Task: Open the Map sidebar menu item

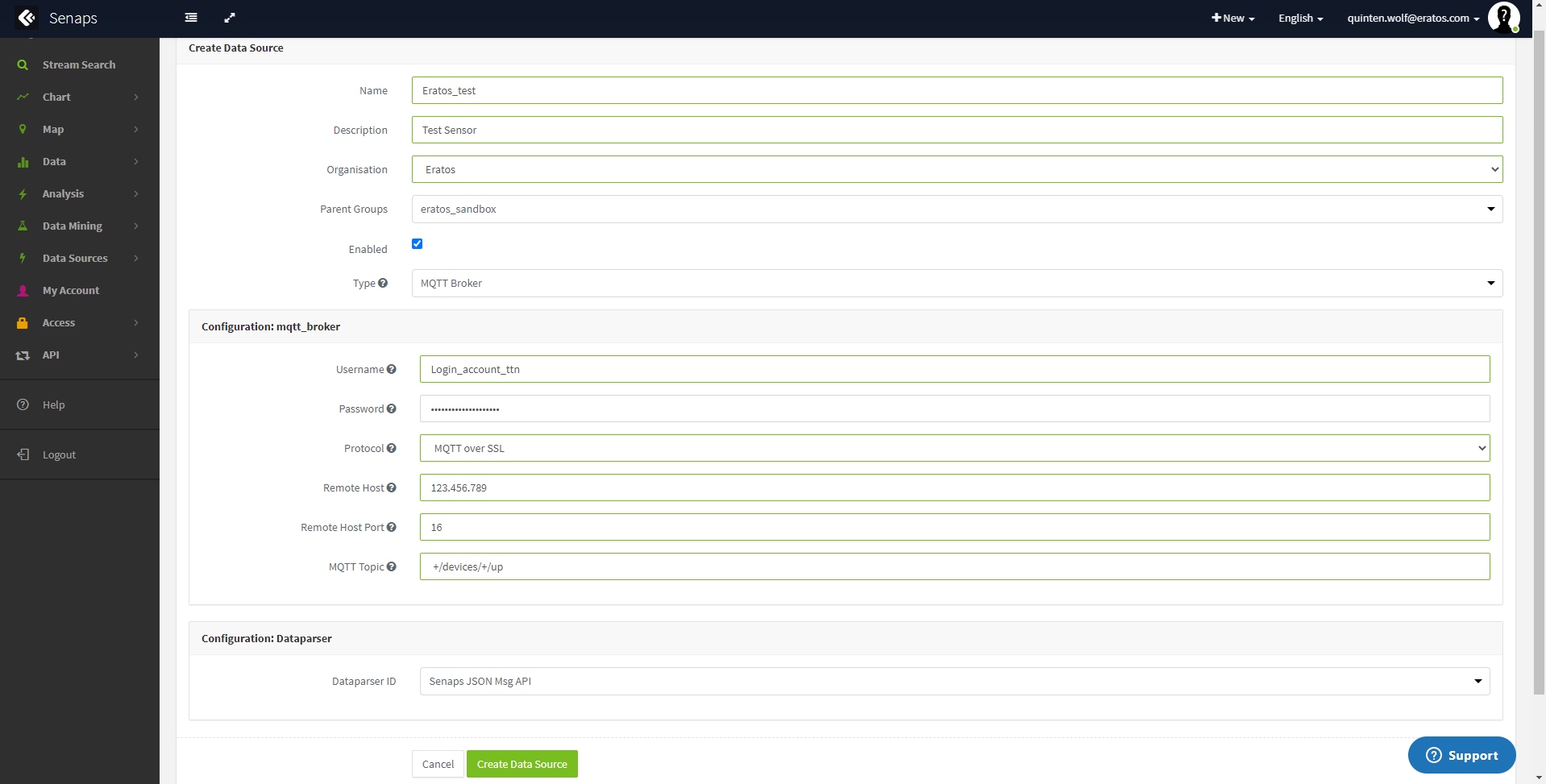Action: (79, 129)
